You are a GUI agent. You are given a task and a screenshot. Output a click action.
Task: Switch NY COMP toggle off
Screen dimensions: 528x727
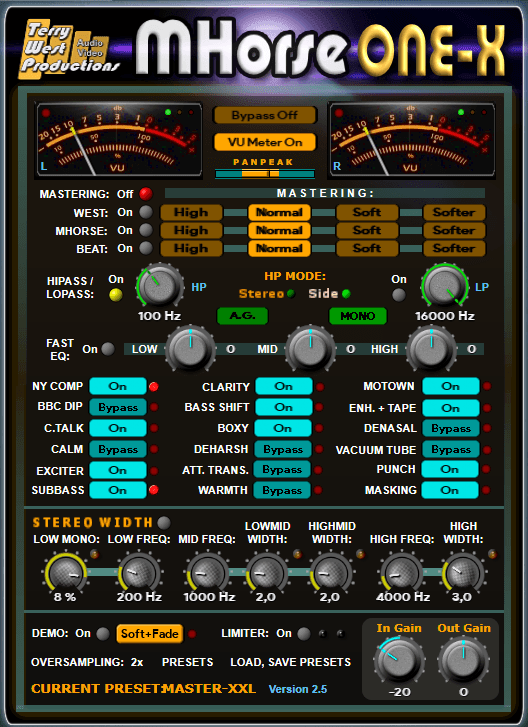118,386
